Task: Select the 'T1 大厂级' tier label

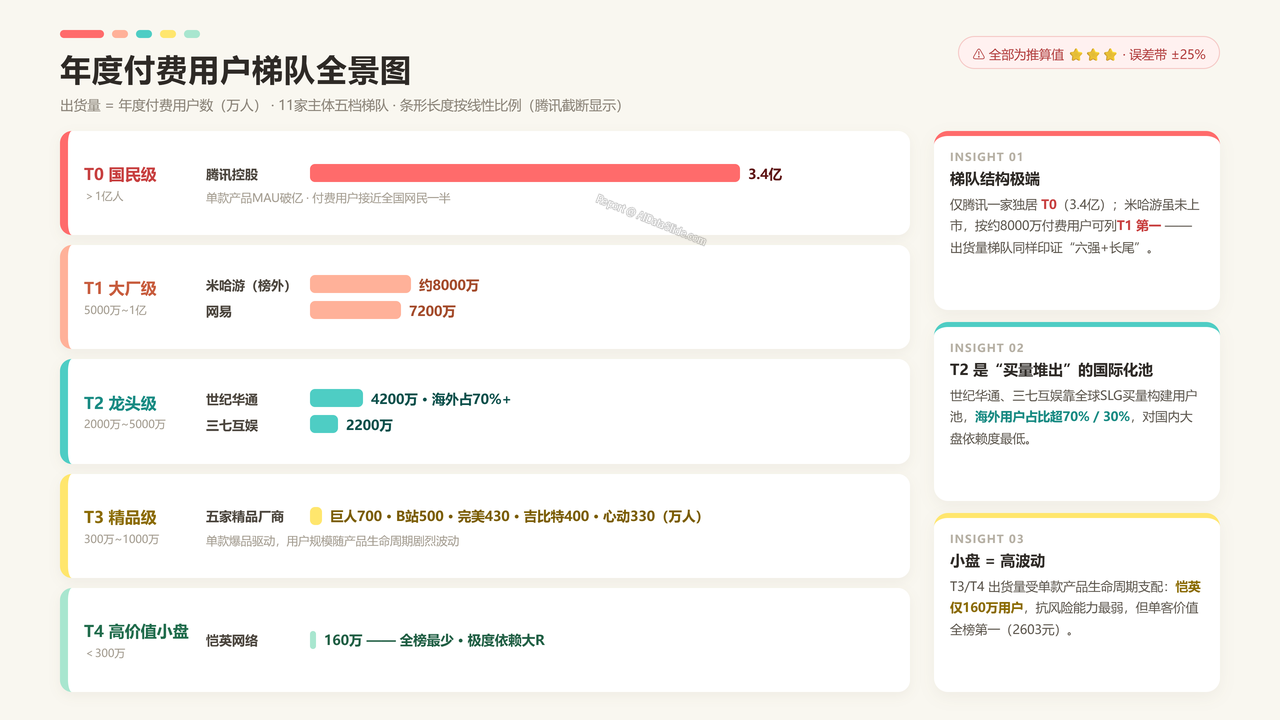Action: pyautogui.click(x=120, y=288)
